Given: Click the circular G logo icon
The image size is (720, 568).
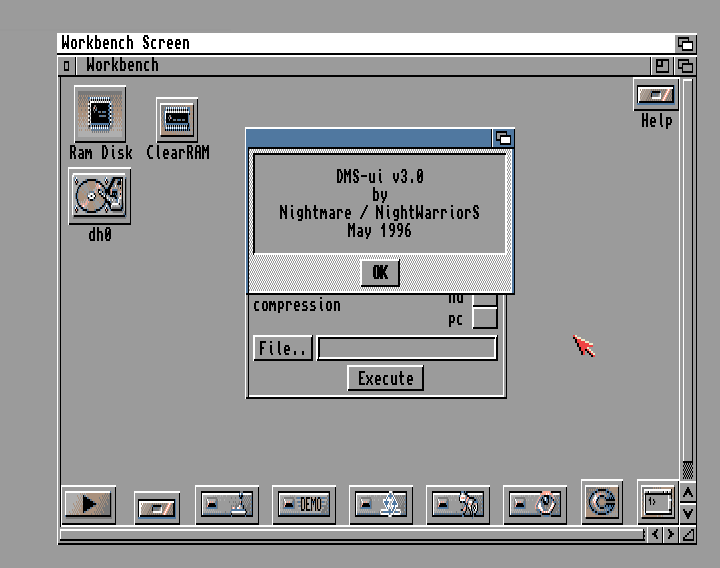Looking at the screenshot, I should tap(601, 502).
